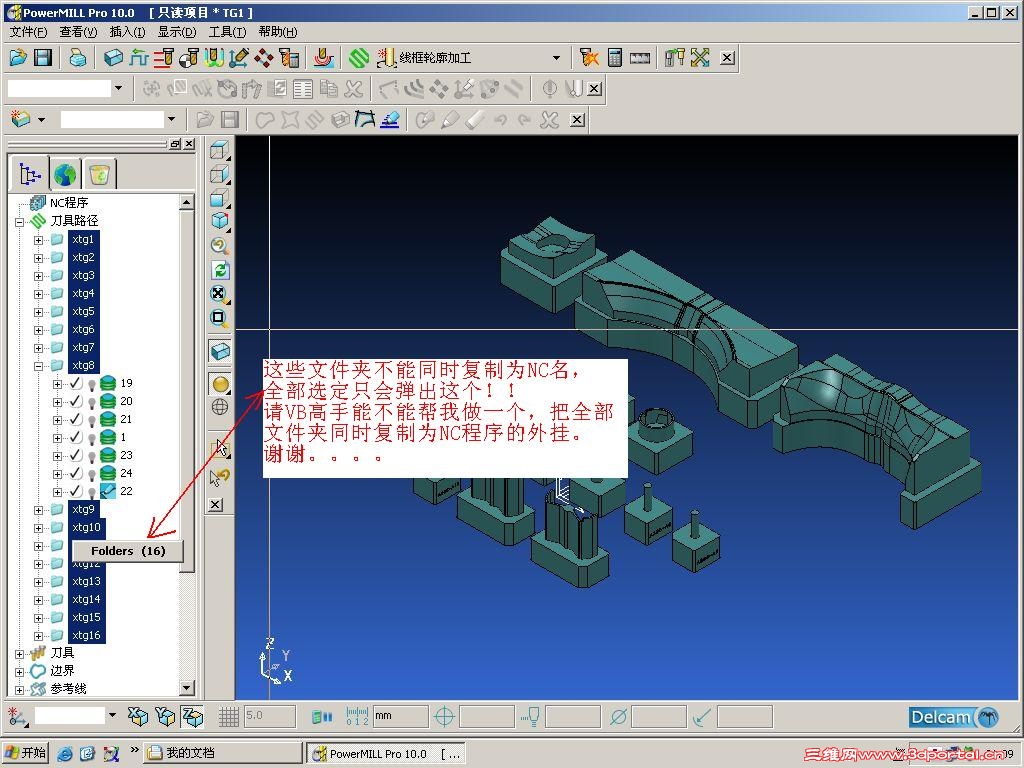Click the grid icon in status bar

click(229, 717)
